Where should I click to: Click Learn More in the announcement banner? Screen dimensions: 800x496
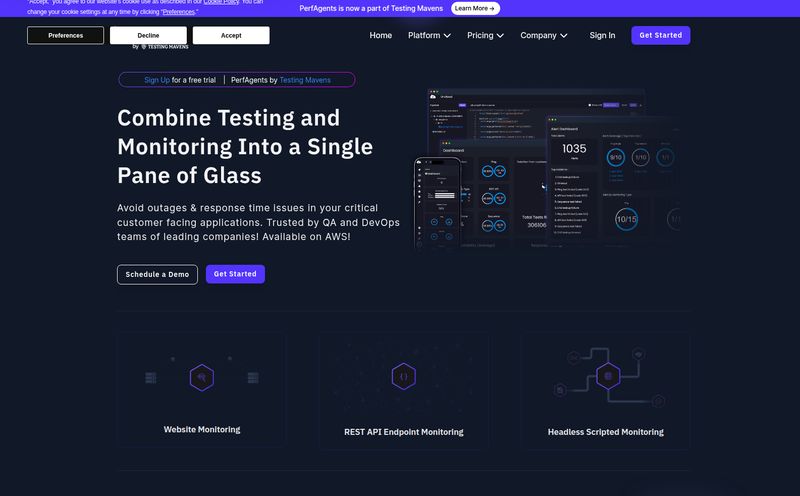(x=475, y=8)
